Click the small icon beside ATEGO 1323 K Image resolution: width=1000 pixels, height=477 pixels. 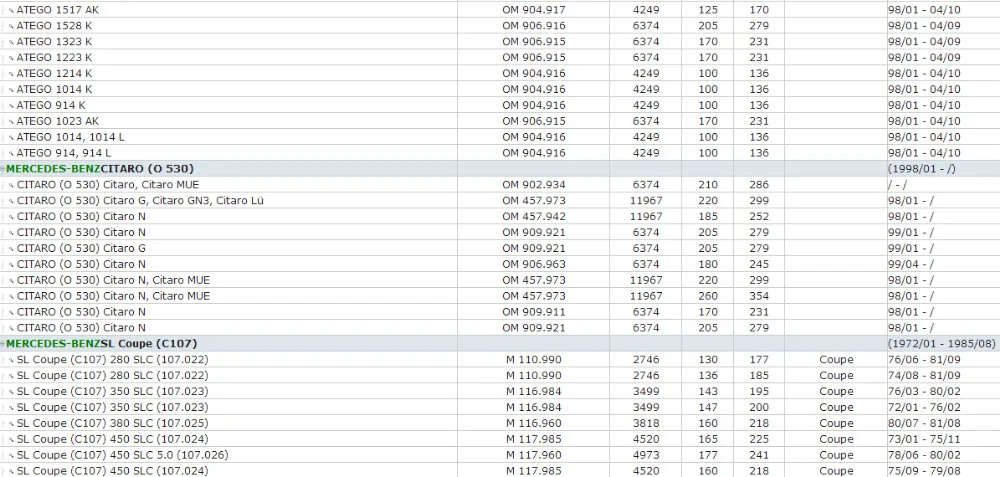[x=11, y=43]
